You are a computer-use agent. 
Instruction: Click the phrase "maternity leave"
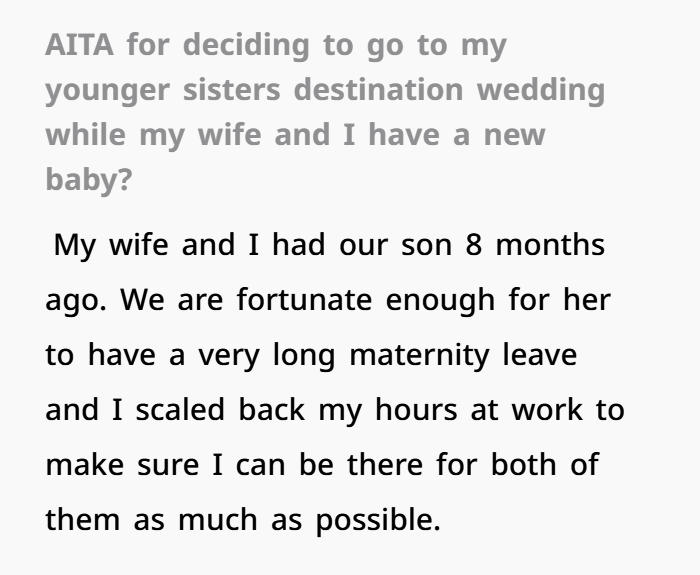[x=463, y=355]
